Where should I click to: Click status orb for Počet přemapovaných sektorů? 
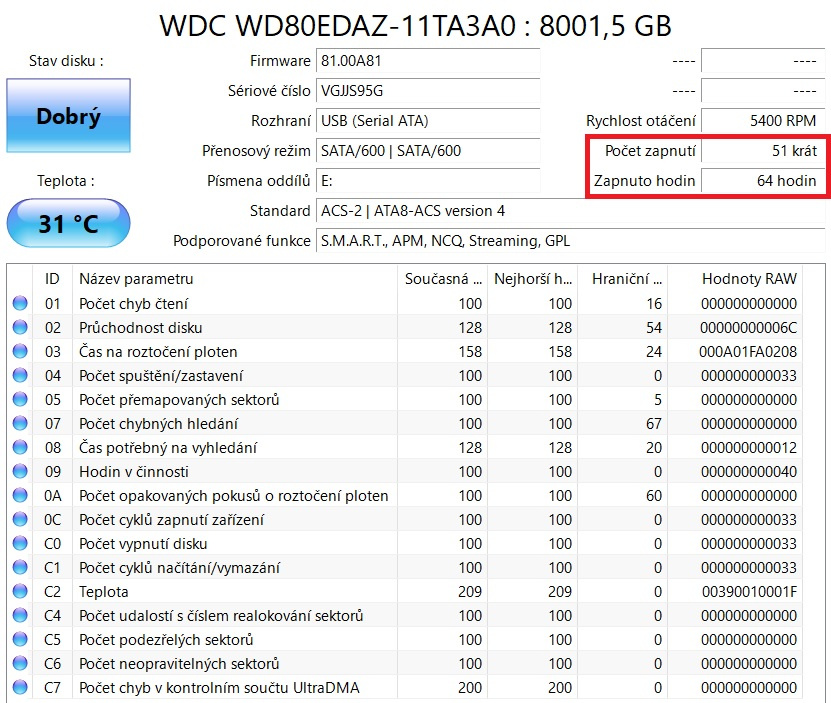point(19,400)
